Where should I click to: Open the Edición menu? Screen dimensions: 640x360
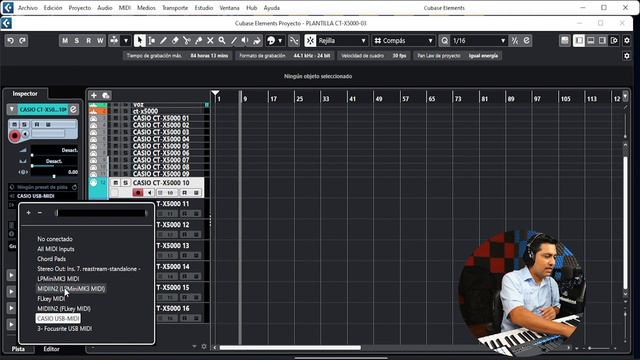tap(53, 8)
